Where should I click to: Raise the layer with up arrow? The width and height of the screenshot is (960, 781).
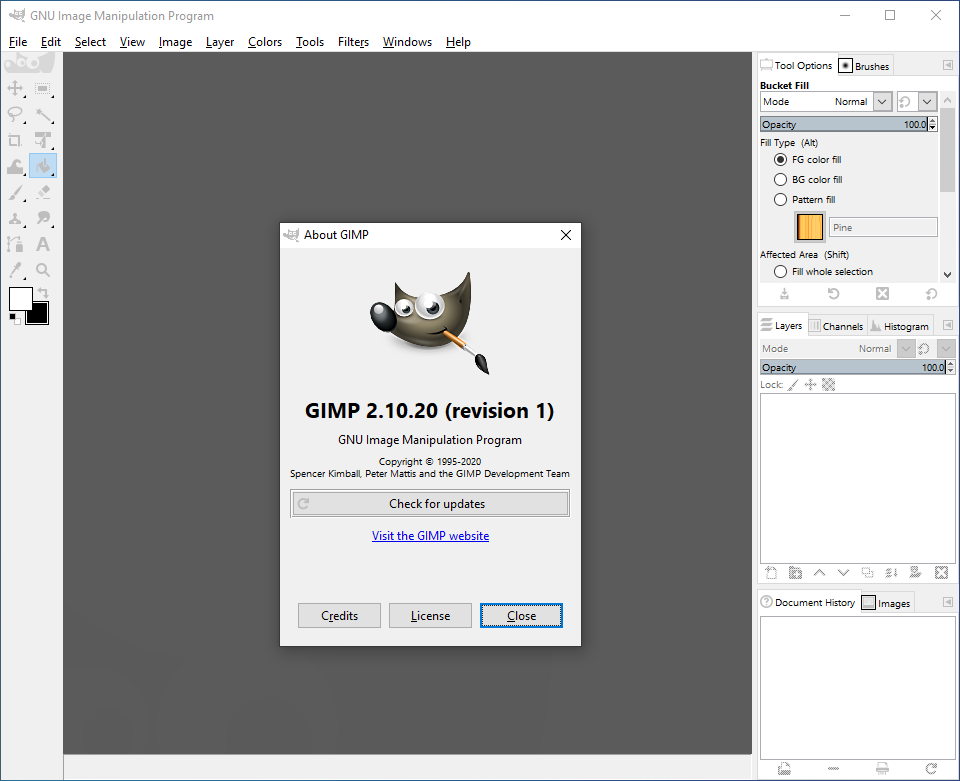819,573
